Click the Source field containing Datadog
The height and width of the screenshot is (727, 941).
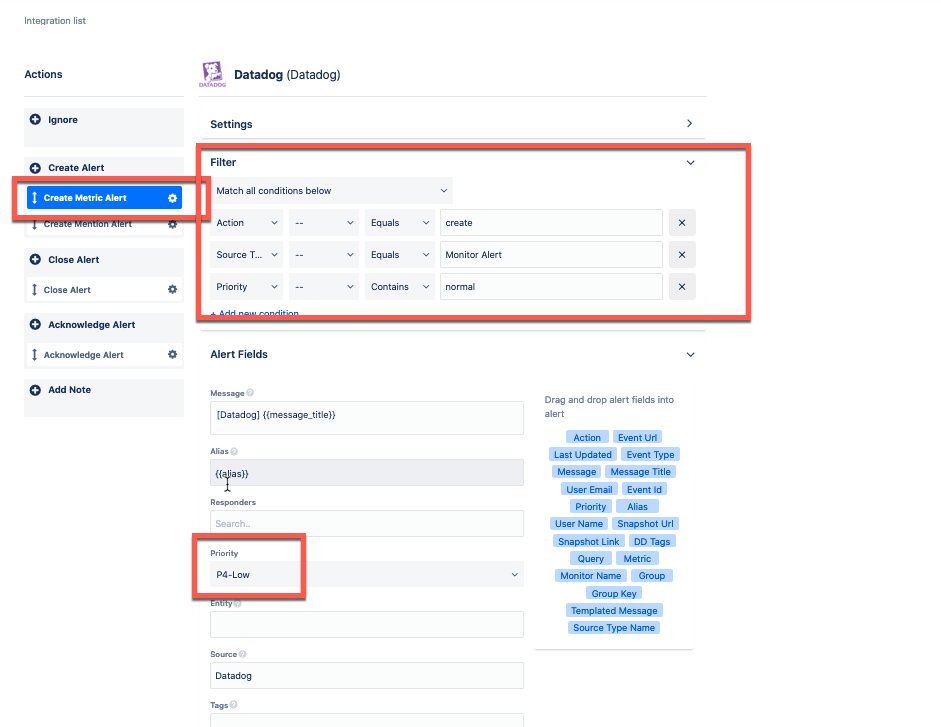pos(367,675)
